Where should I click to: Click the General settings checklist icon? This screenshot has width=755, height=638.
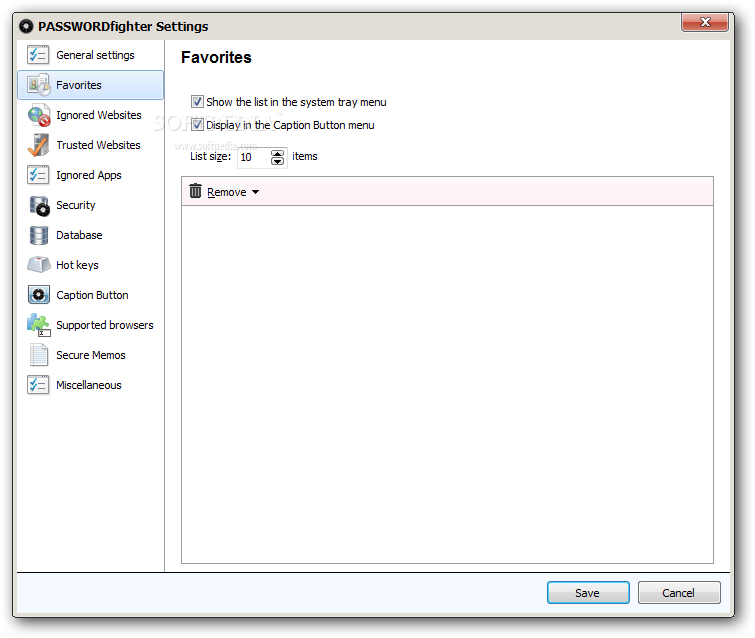pos(38,55)
